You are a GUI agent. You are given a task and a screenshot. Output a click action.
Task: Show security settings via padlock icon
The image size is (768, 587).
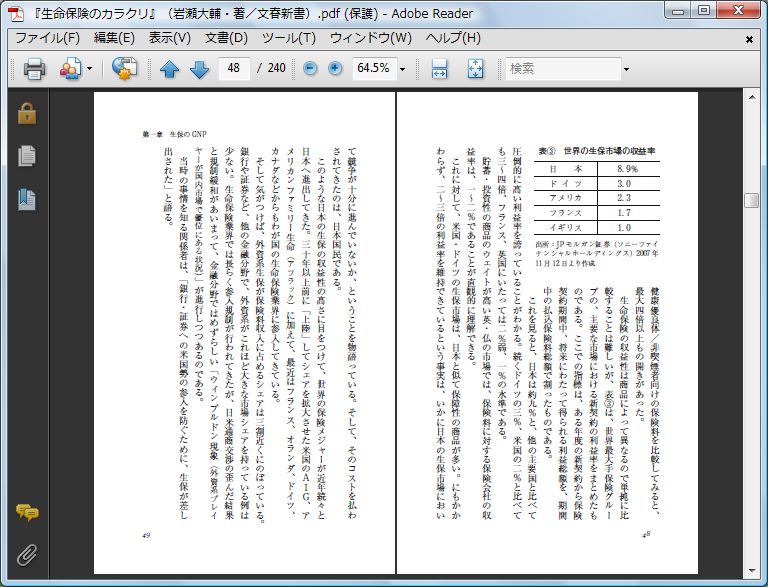(27, 113)
